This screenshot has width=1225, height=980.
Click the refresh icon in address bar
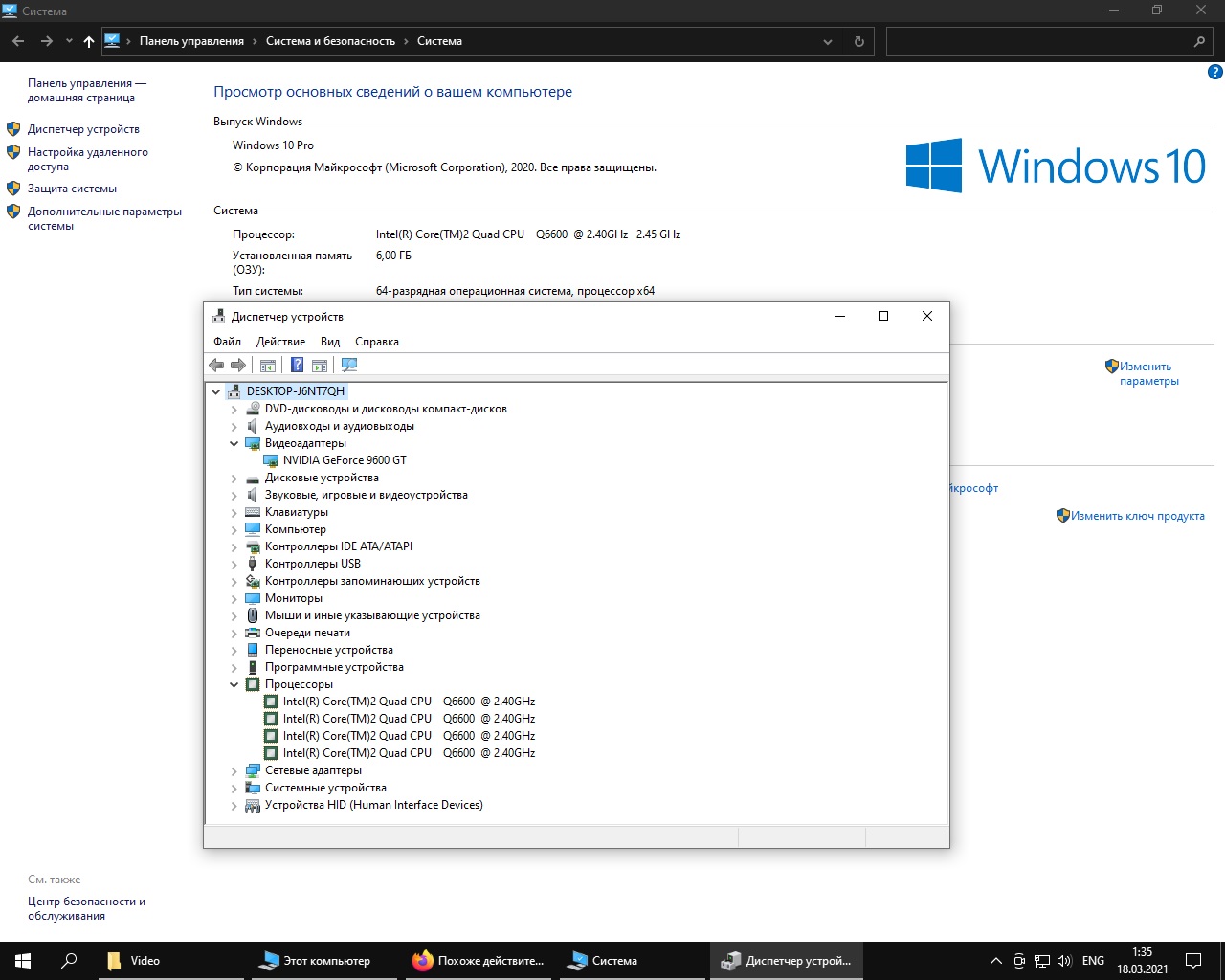tap(859, 41)
